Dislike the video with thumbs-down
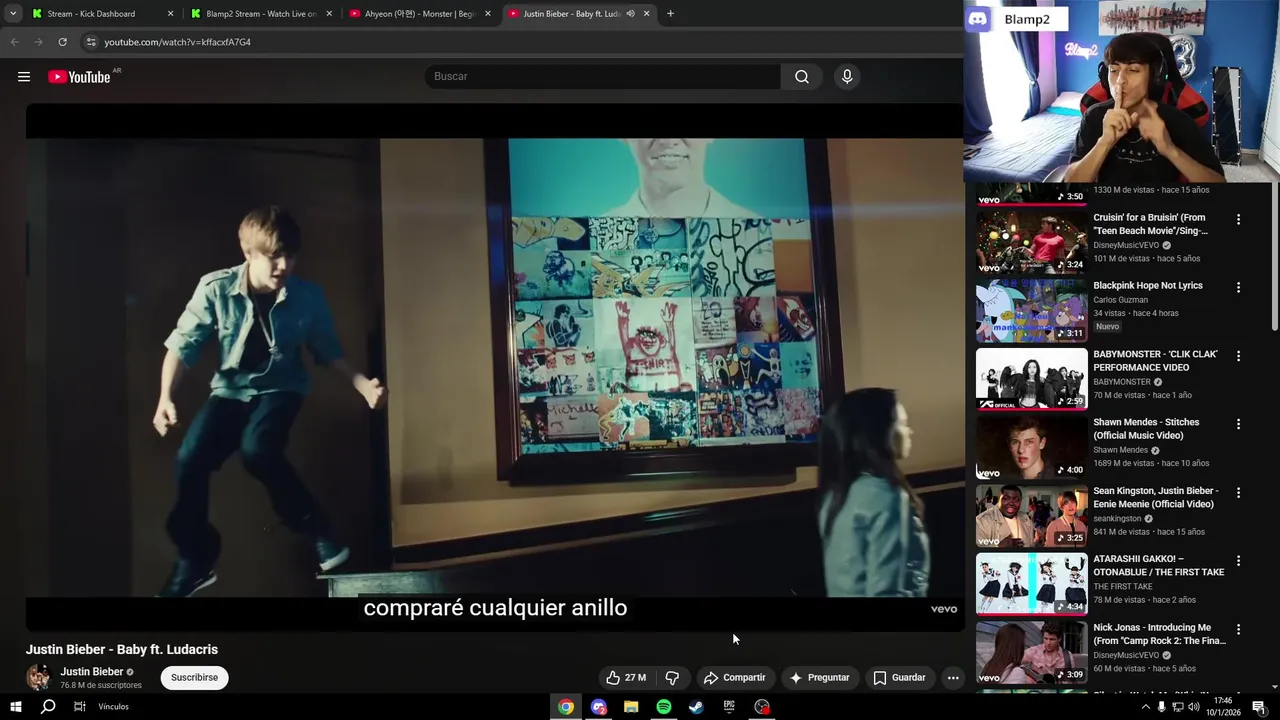This screenshot has width=1280, height=720. pyautogui.click(x=672, y=677)
